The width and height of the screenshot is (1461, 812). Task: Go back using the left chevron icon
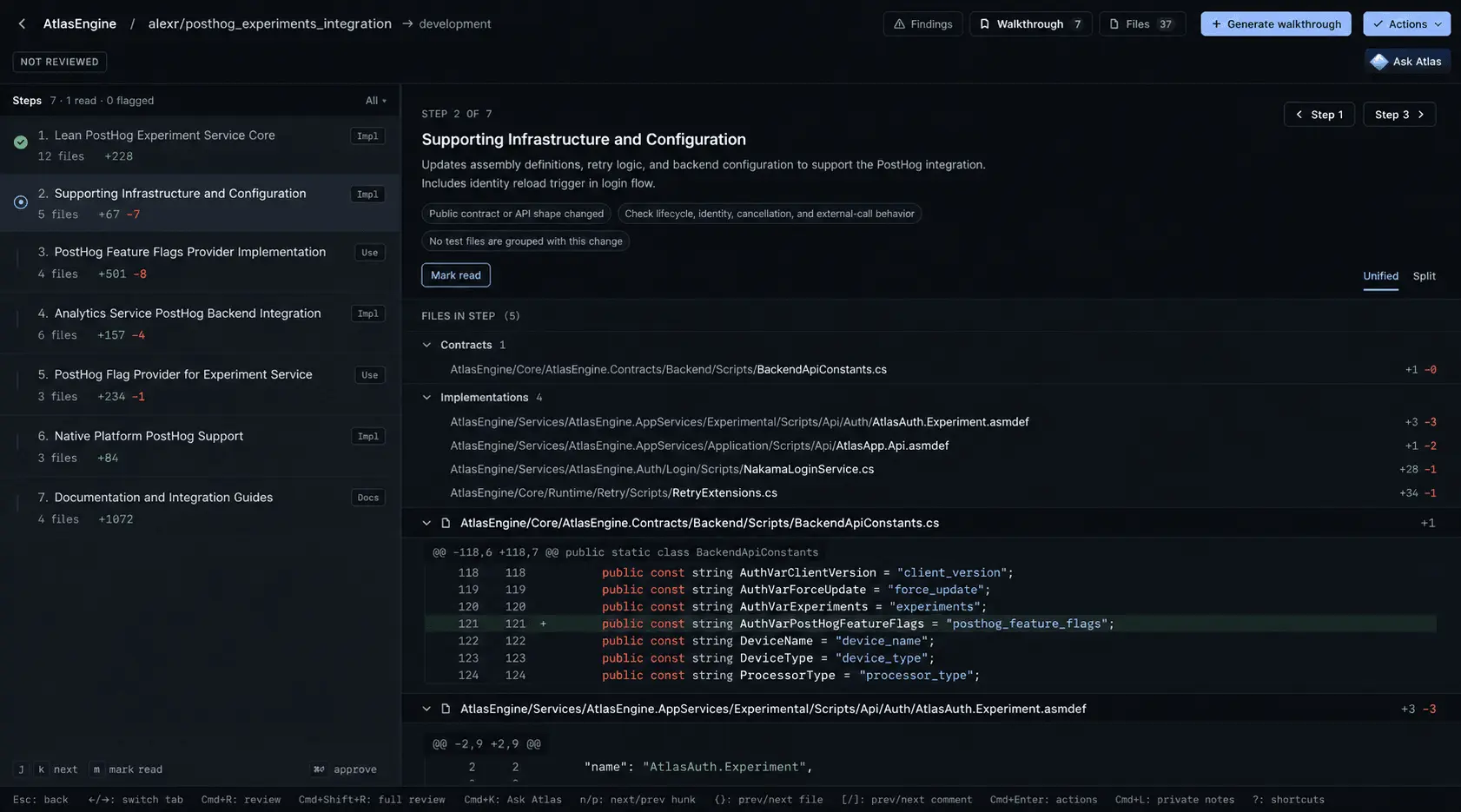point(22,24)
